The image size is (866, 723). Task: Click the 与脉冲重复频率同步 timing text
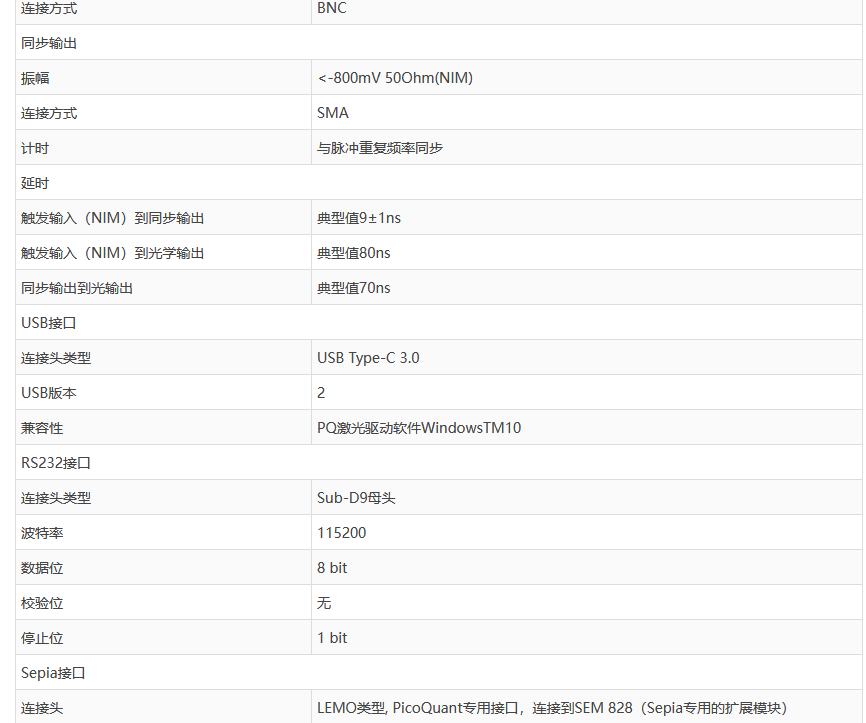point(380,148)
